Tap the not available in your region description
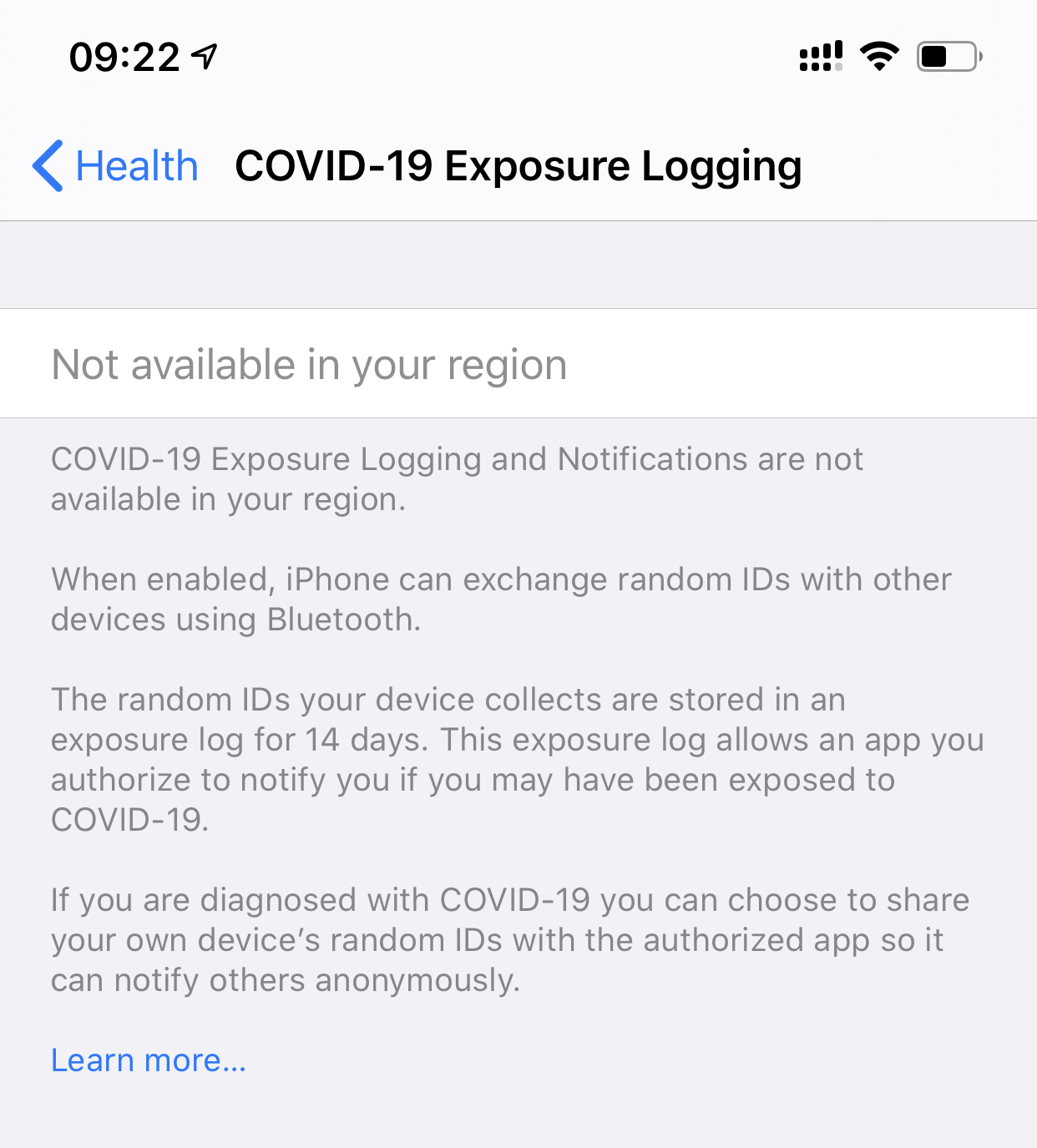1037x1148 pixels. [458, 479]
